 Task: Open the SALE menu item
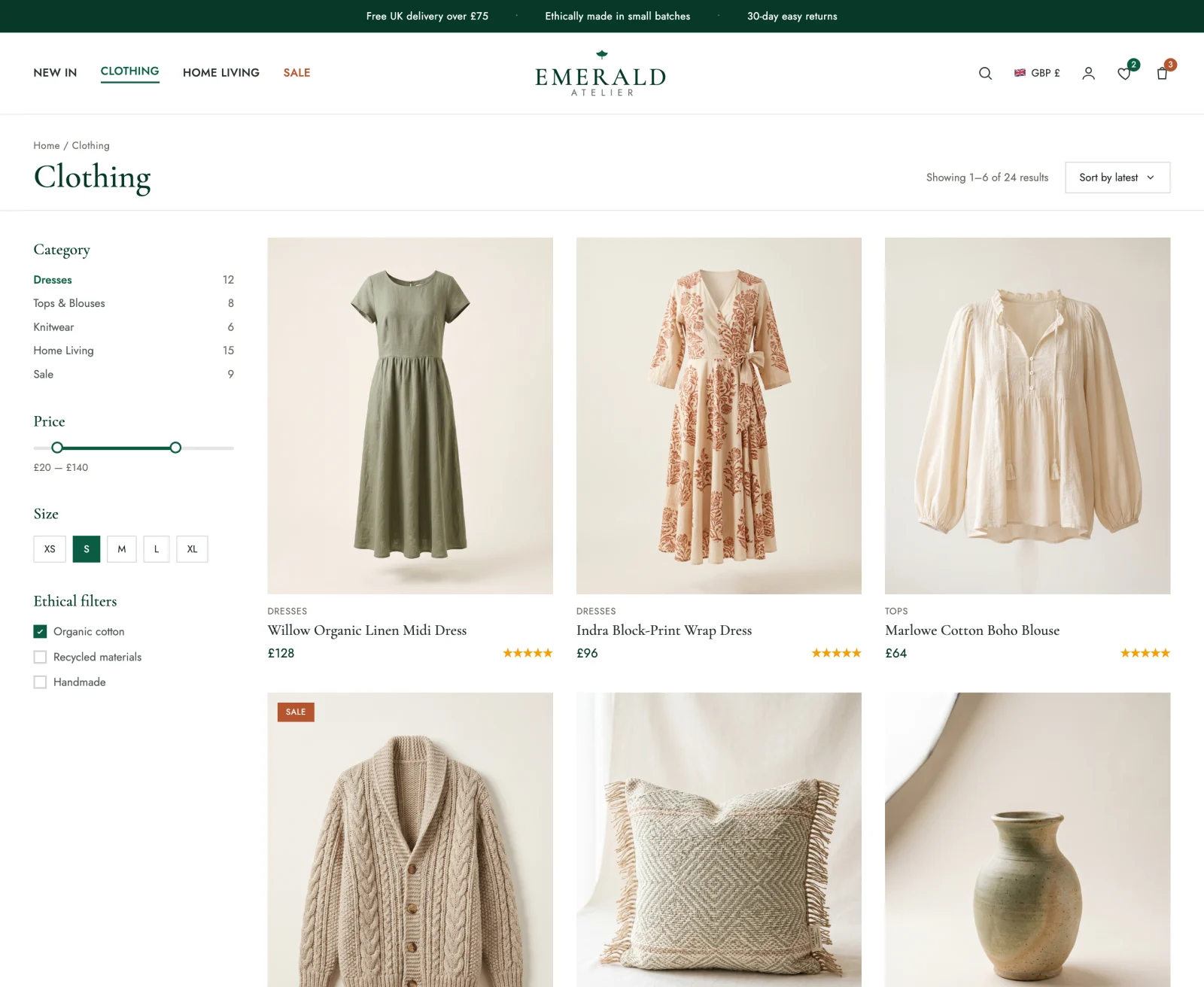tap(296, 73)
